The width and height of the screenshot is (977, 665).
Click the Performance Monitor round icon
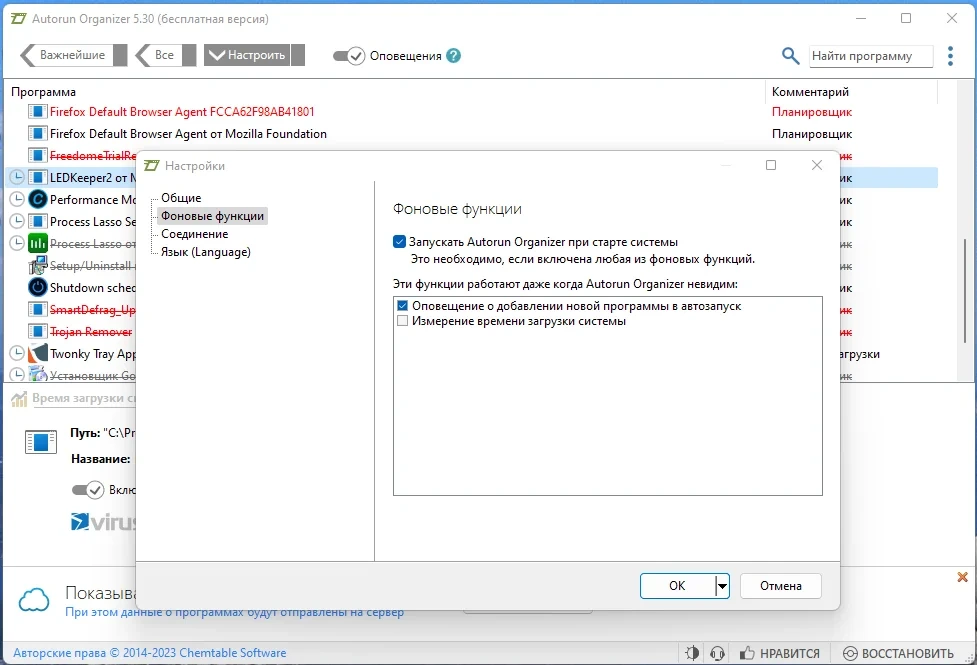38,199
